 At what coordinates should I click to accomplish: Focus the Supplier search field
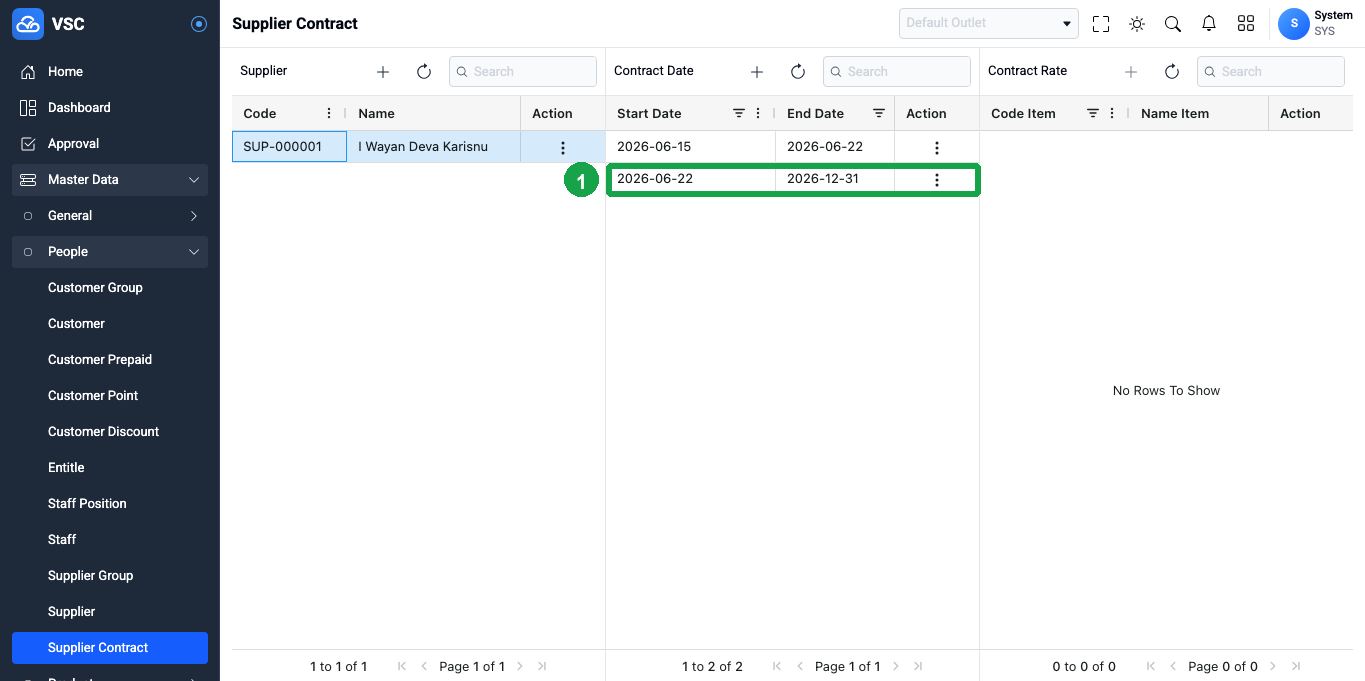tap(523, 71)
